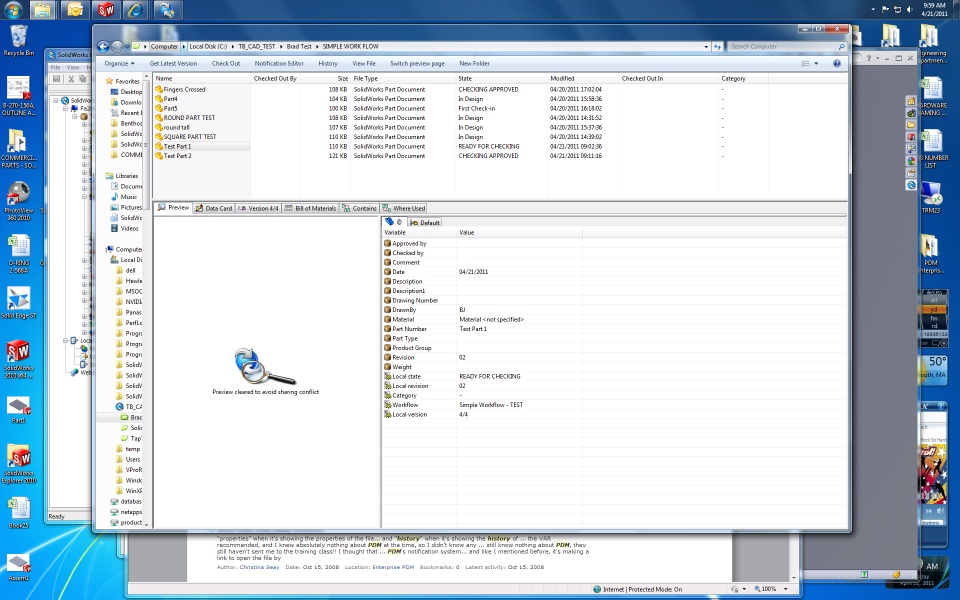Viewport: 960px width, 600px height.
Task: Open the Bill of Materials tab
Action: tap(310, 208)
